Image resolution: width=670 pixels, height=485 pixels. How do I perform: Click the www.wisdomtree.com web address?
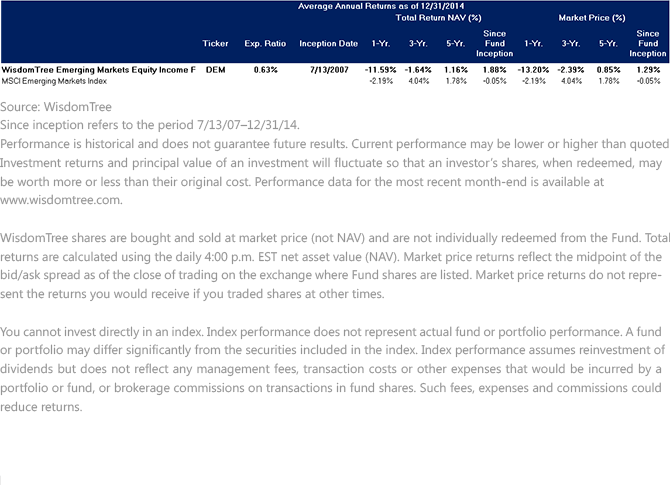pos(61,200)
